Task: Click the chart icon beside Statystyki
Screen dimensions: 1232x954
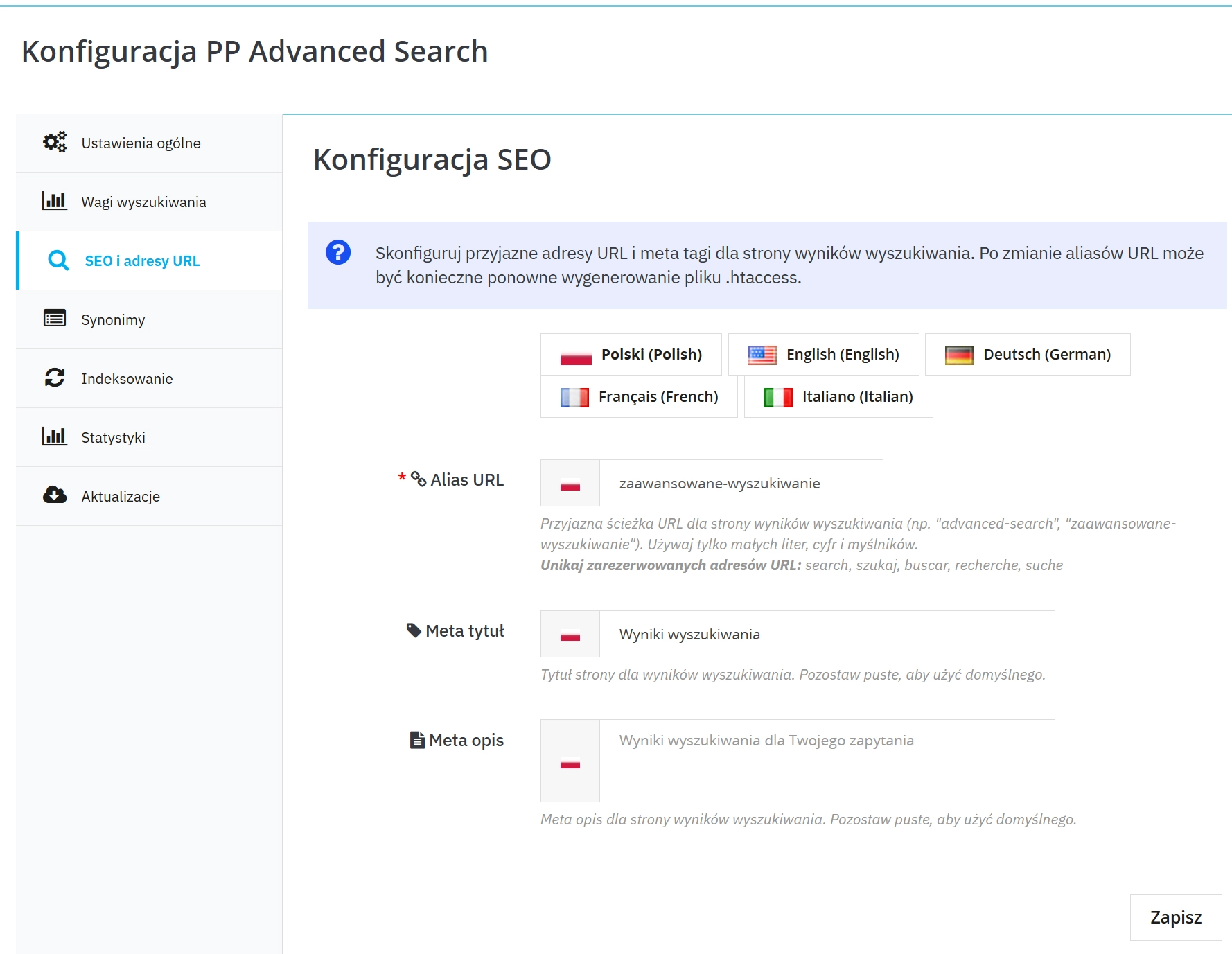Action: (55, 436)
